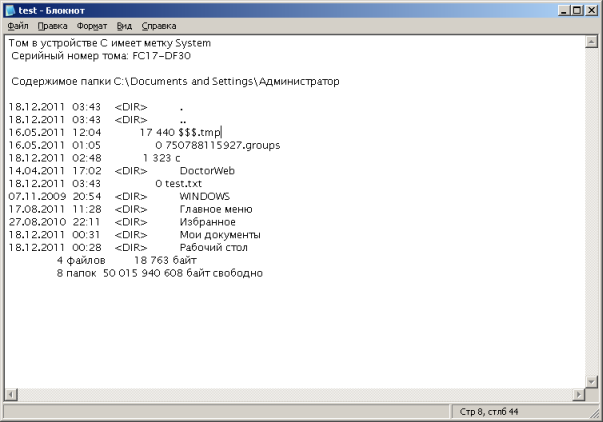The height and width of the screenshot is (422, 603).
Task: Open the Вид menu
Action: [x=124, y=26]
